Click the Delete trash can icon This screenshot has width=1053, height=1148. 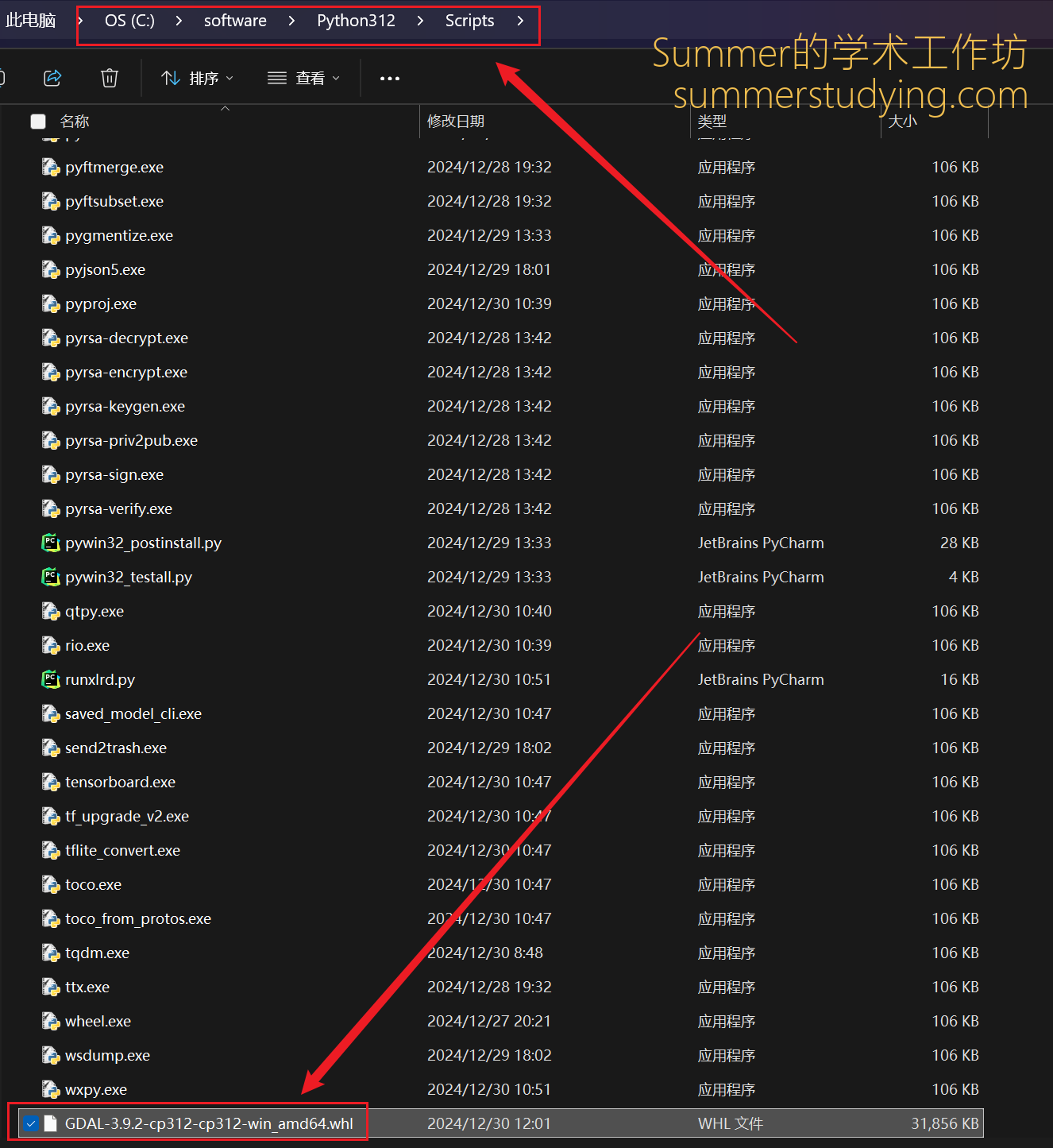(110, 78)
